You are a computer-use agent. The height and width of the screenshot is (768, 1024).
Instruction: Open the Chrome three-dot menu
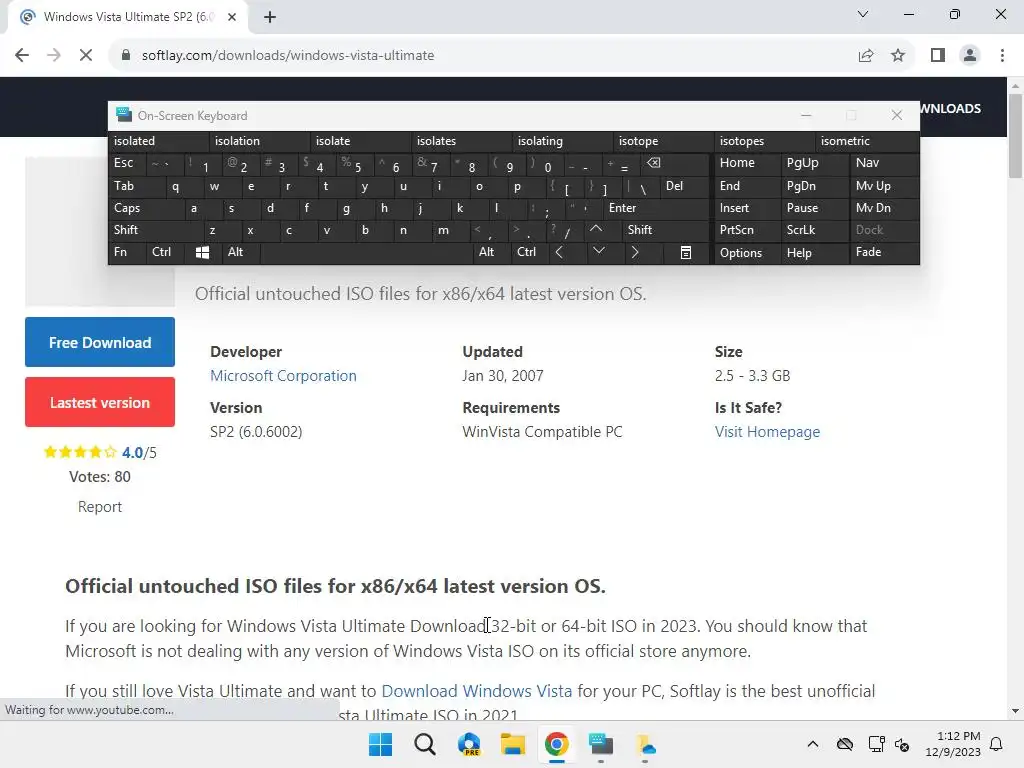[x=1002, y=56]
